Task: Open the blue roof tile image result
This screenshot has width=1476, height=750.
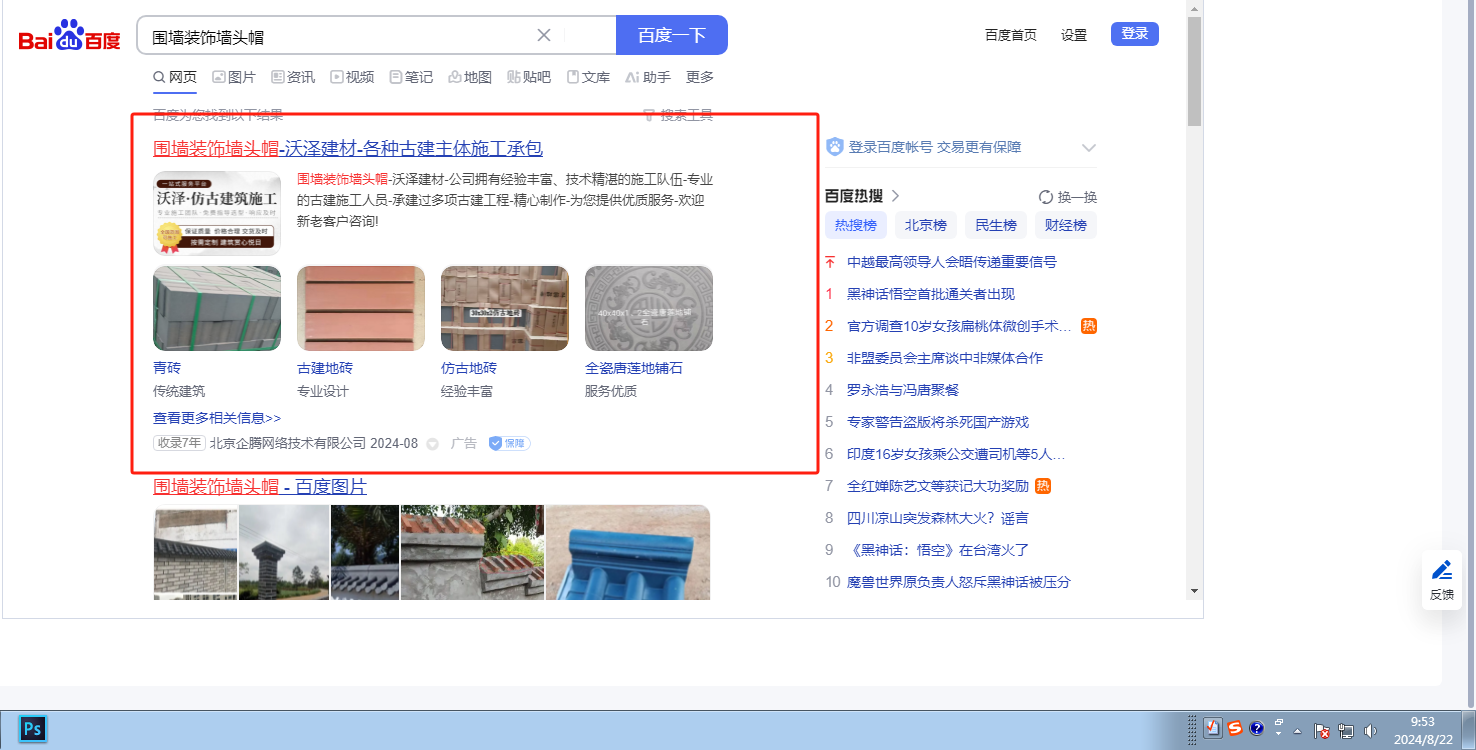Action: pos(628,552)
